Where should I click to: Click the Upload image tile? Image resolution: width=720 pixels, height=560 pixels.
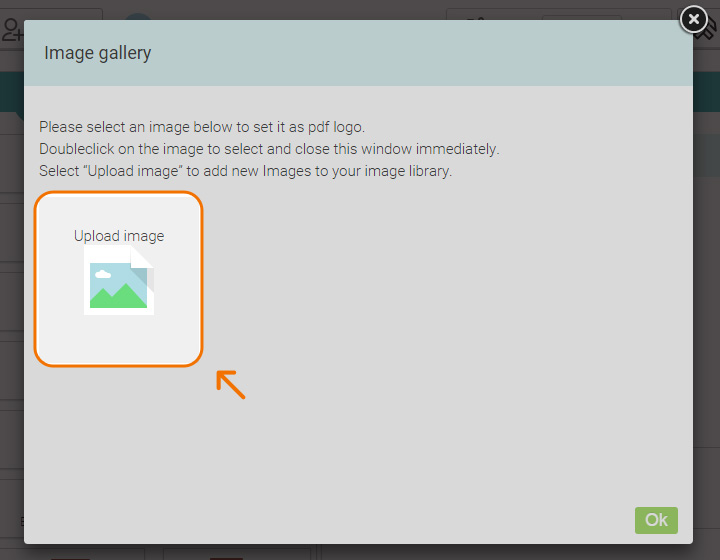click(x=119, y=278)
